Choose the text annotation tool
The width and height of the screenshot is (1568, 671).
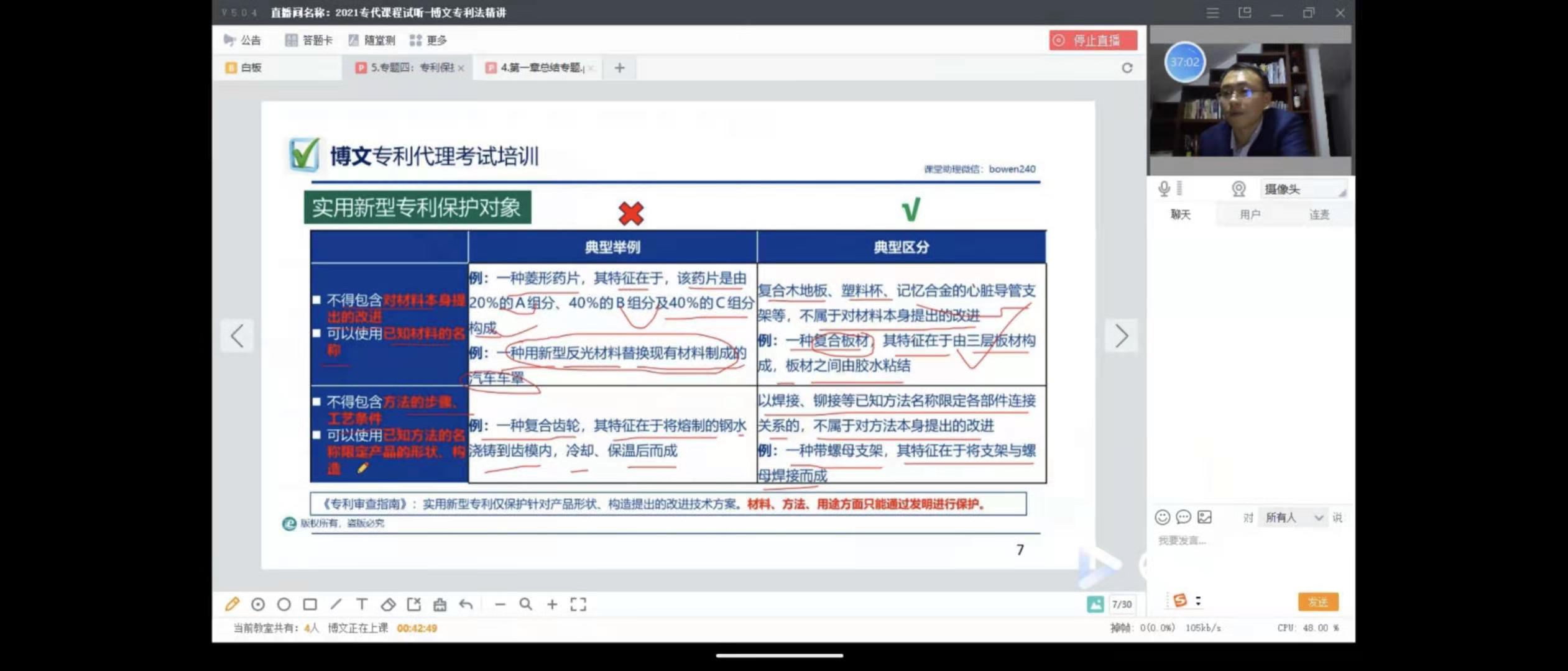(362, 604)
